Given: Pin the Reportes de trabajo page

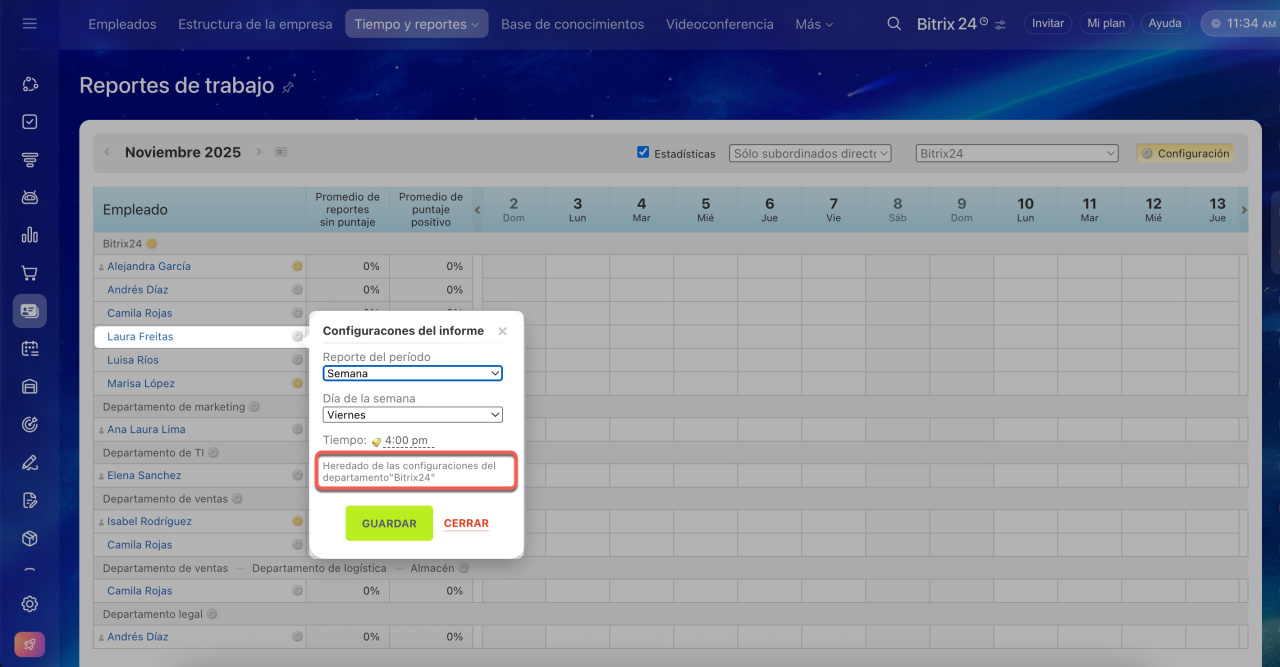Looking at the screenshot, I should coord(288,88).
